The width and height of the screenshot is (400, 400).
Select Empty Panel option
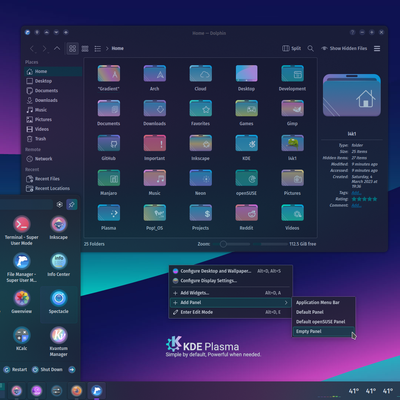coord(324,332)
